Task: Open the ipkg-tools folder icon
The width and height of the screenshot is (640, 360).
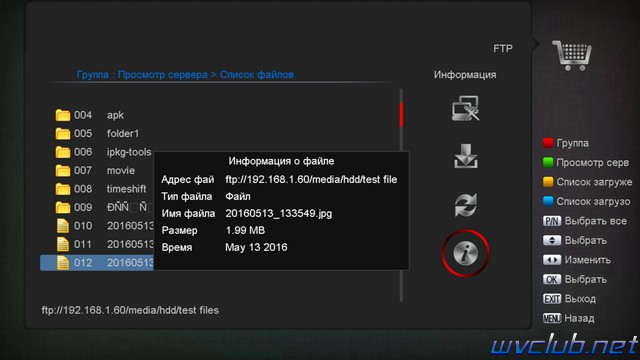Action: click(x=63, y=152)
